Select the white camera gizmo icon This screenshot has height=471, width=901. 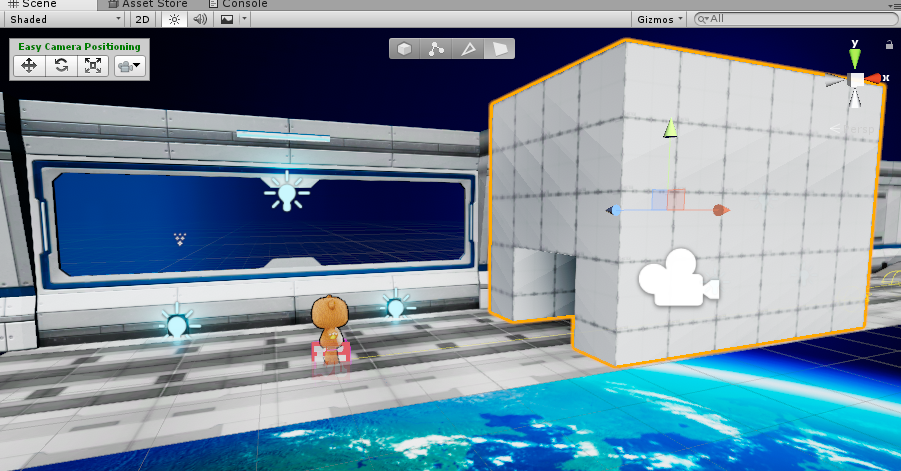pos(678,277)
